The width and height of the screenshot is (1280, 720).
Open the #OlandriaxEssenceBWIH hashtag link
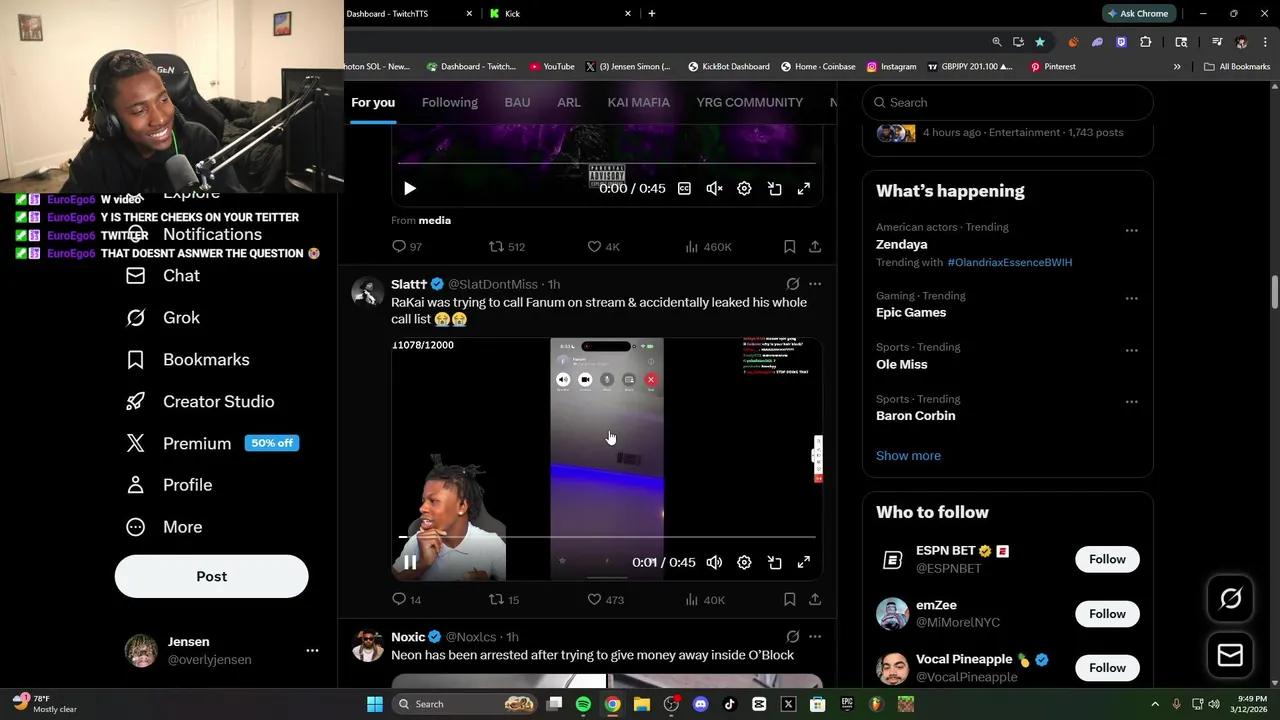1009,262
